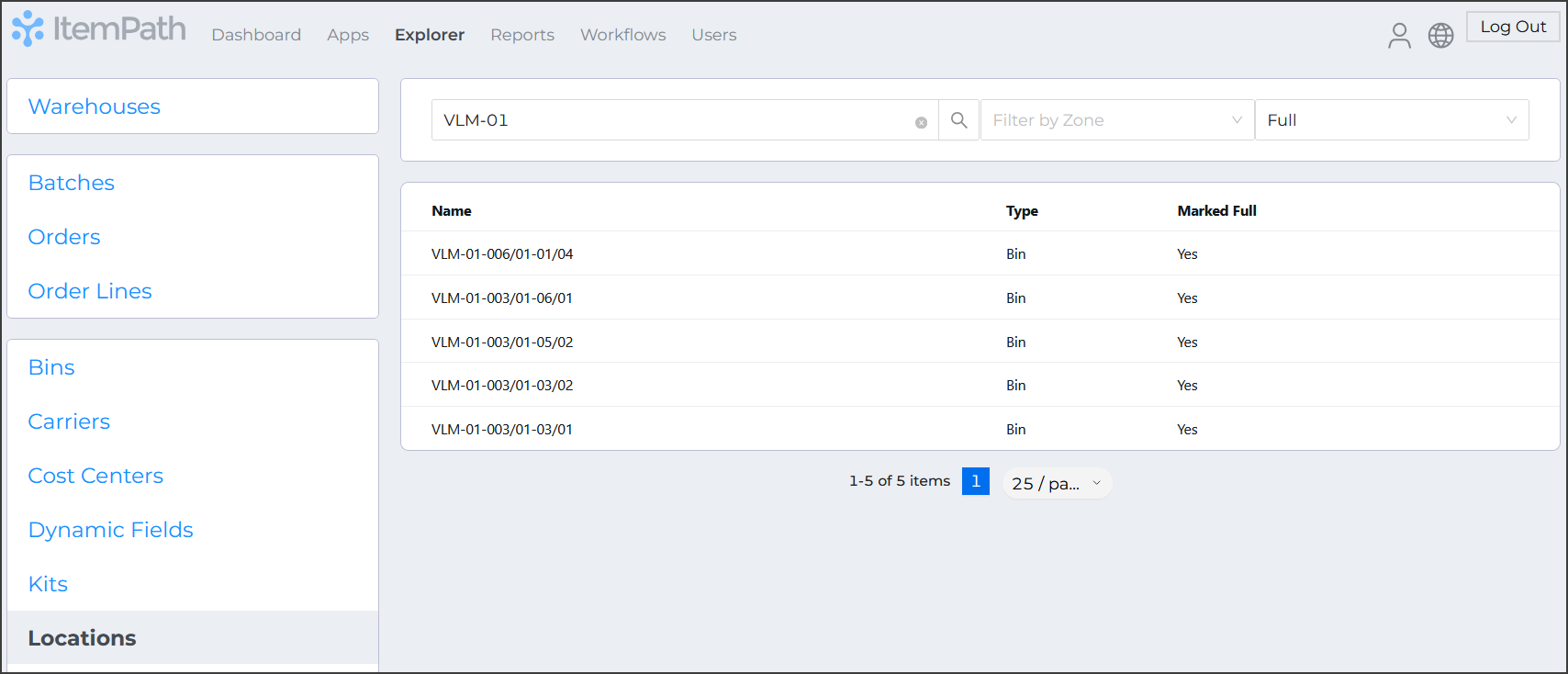This screenshot has width=1568, height=674.
Task: Select the Explorer navigation item
Action: click(430, 35)
